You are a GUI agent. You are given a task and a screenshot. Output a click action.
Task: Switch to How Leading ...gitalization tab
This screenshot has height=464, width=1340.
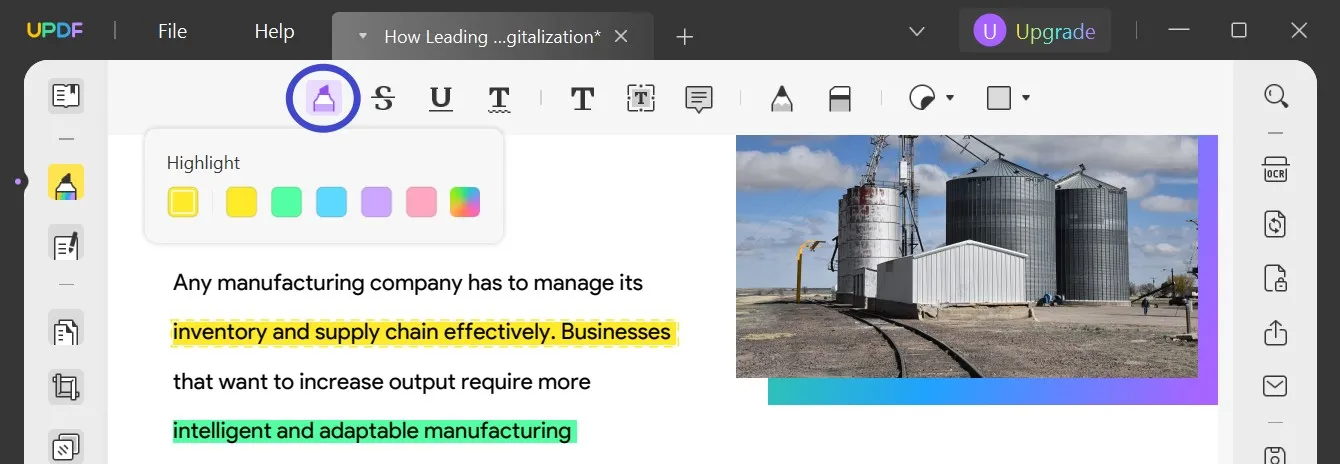click(x=492, y=37)
